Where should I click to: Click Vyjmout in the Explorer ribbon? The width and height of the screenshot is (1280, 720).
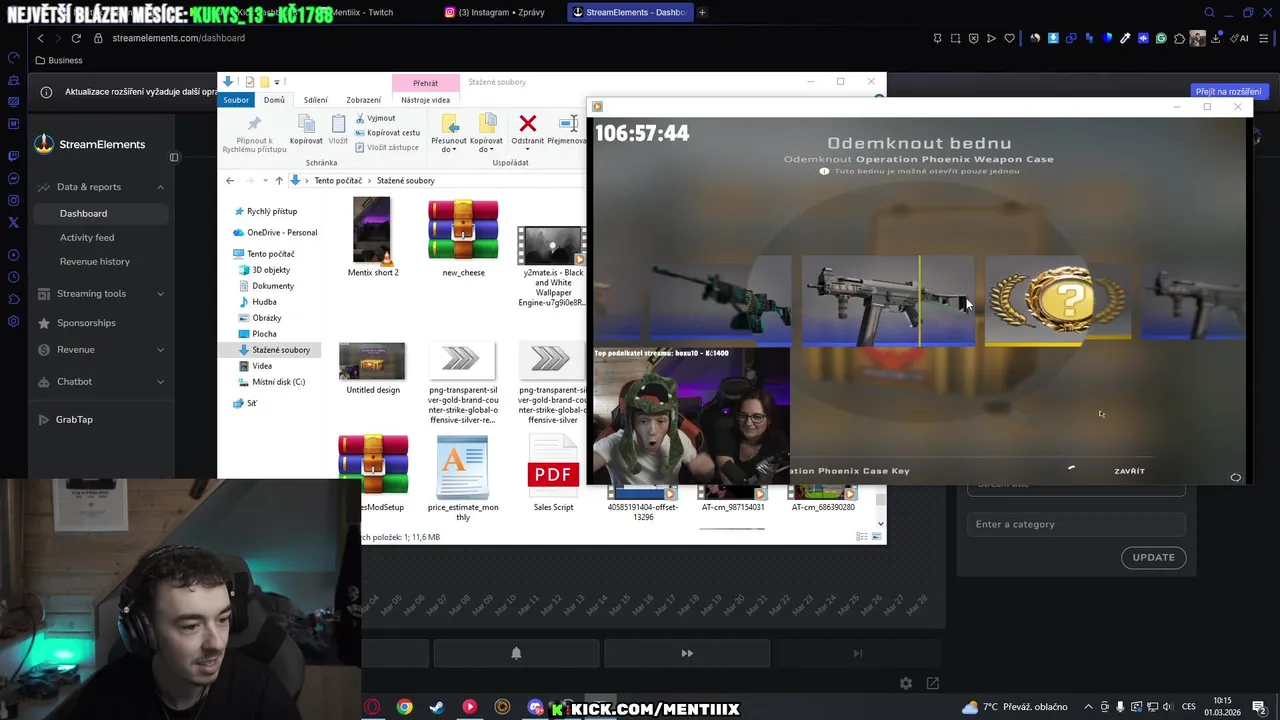coord(375,118)
